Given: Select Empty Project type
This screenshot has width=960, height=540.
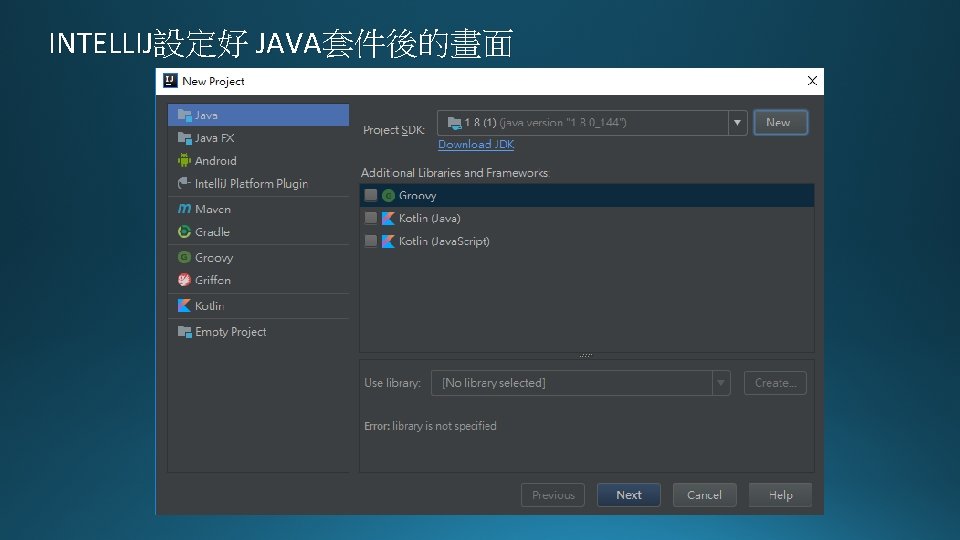Looking at the screenshot, I should 258,331.
